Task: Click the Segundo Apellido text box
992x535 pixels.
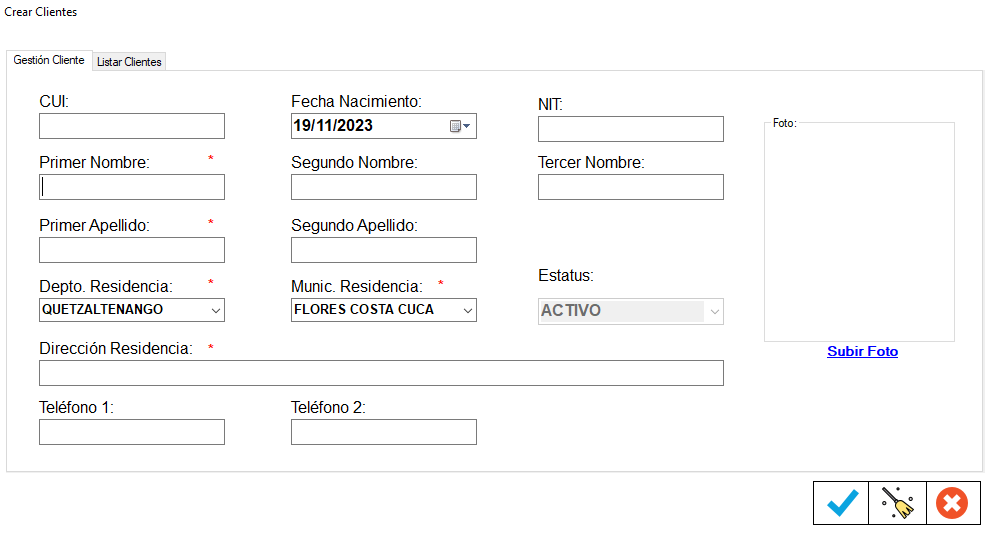Action: (x=383, y=250)
